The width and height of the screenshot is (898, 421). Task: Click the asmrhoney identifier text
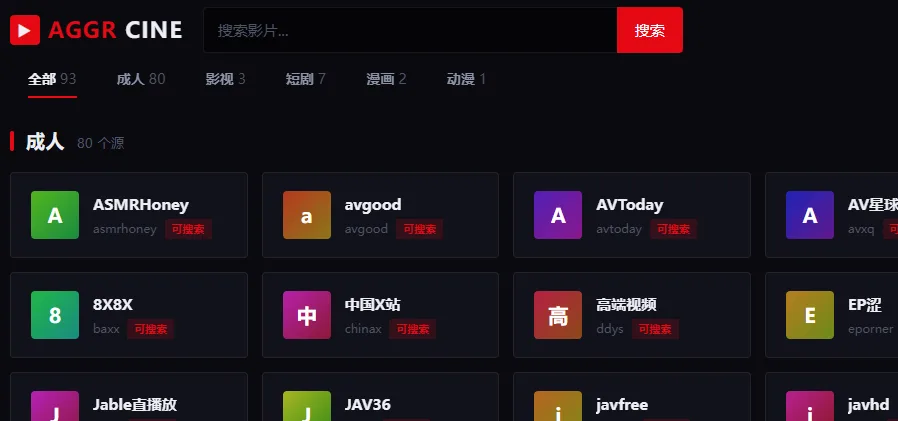pyautogui.click(x=125, y=229)
